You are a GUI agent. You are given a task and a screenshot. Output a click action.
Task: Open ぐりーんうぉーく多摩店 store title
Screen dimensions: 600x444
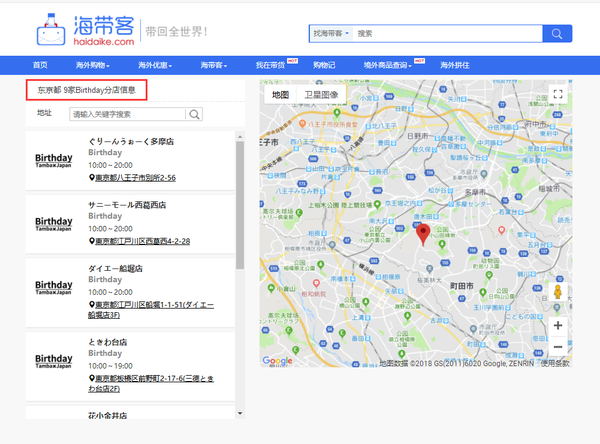click(x=131, y=141)
